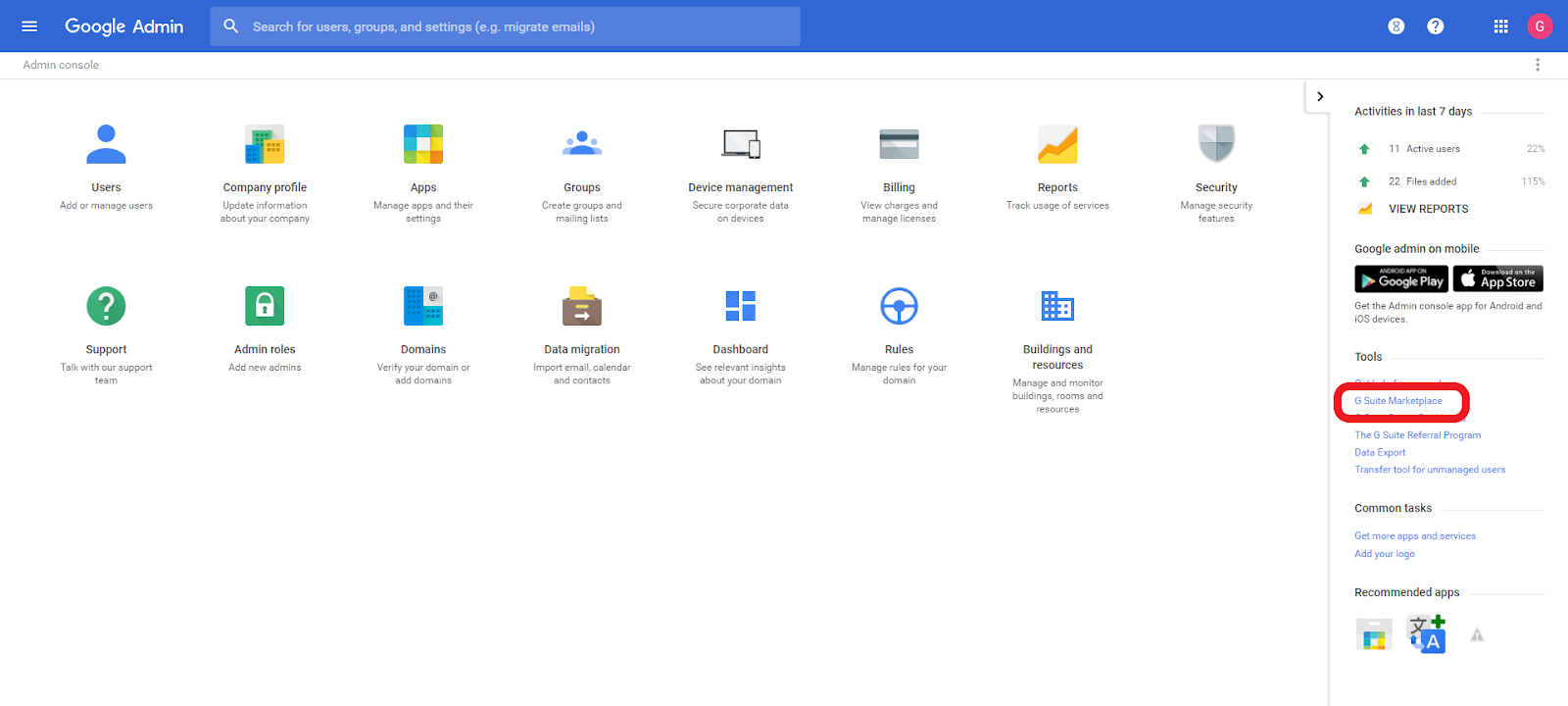Open the Help question mark icon
This screenshot has height=706, width=1568.
click(1436, 26)
